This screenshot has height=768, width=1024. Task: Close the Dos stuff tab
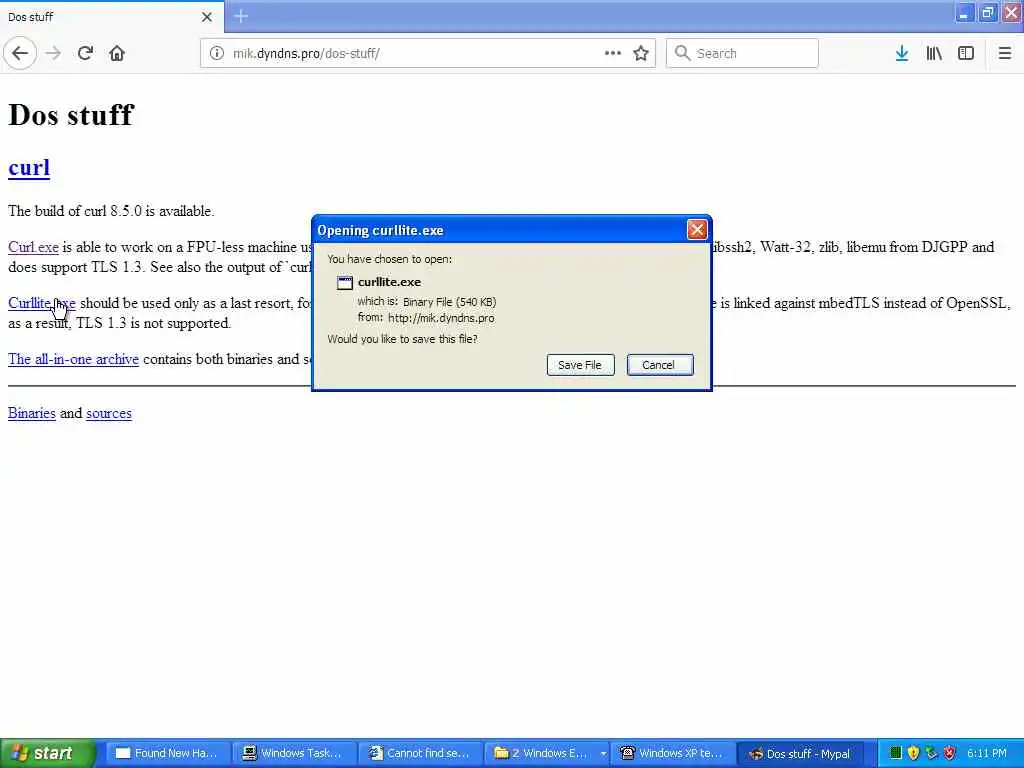tap(207, 17)
